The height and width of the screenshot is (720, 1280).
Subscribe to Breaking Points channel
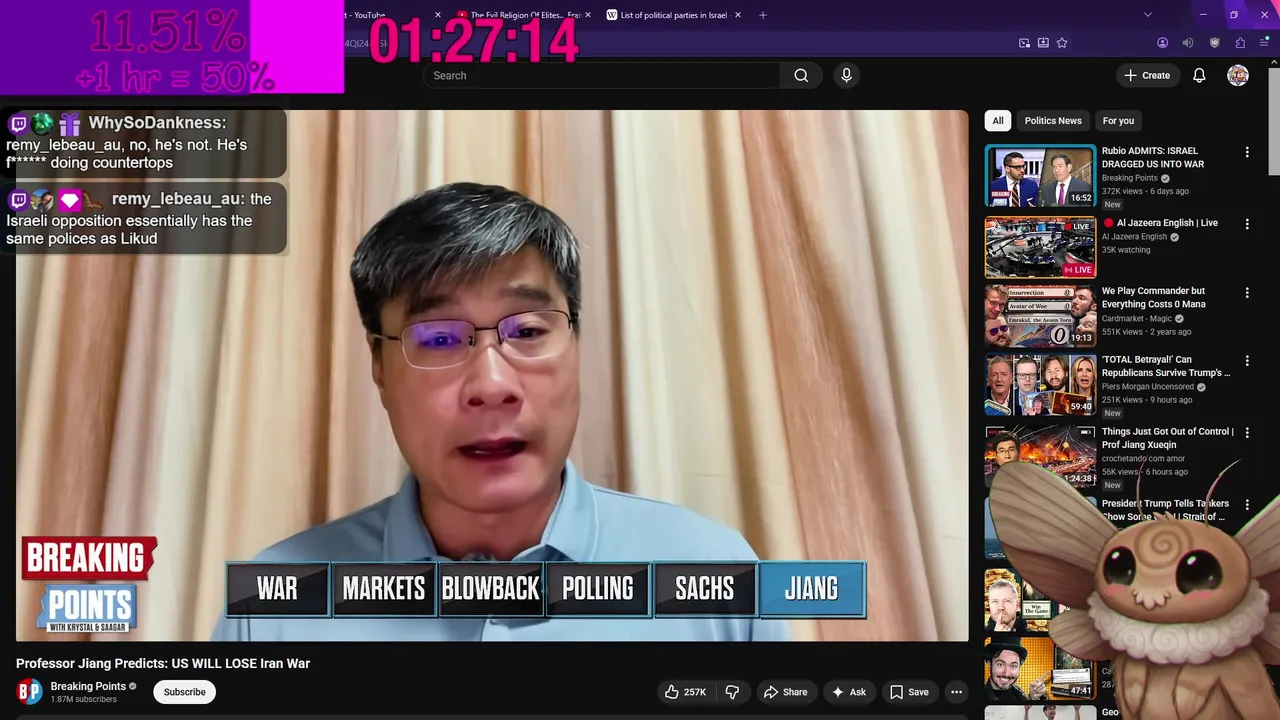(x=184, y=692)
